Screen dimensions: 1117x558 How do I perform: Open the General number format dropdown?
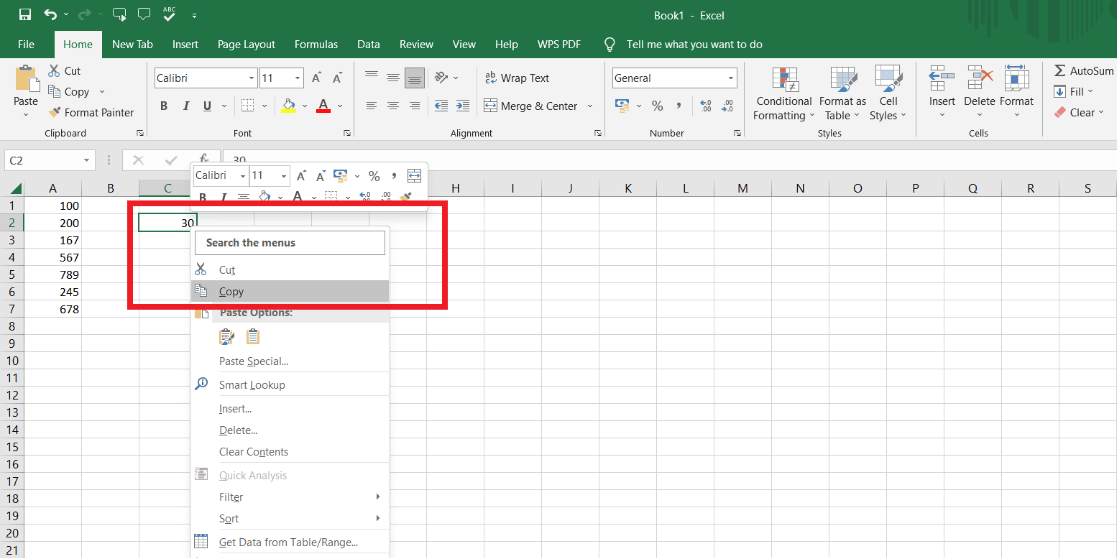[731, 78]
